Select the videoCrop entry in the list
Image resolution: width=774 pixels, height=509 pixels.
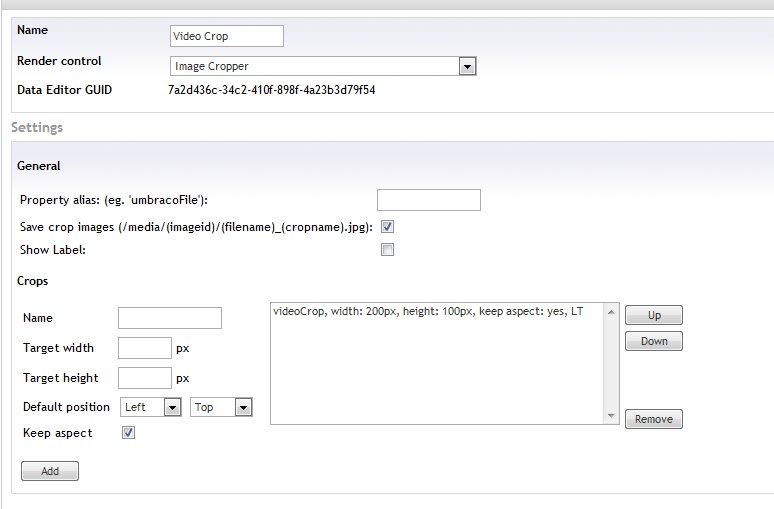tap(427, 312)
